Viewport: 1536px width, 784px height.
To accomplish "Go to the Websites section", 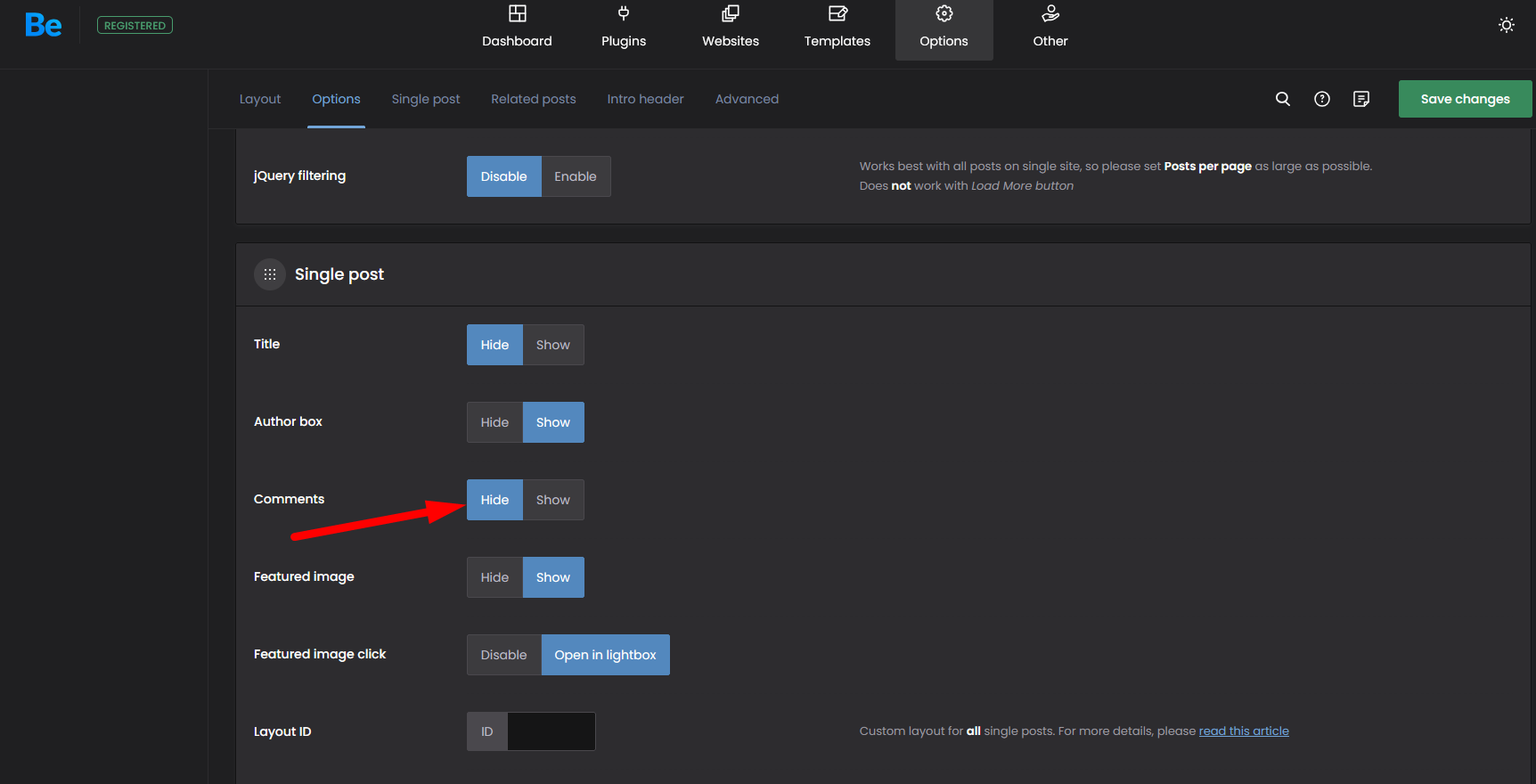I will click(x=731, y=27).
